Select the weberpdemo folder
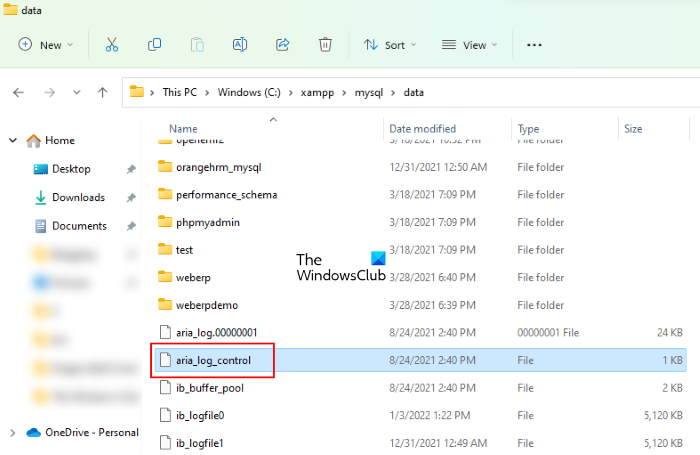The height and width of the screenshot is (455, 700). pos(207,305)
